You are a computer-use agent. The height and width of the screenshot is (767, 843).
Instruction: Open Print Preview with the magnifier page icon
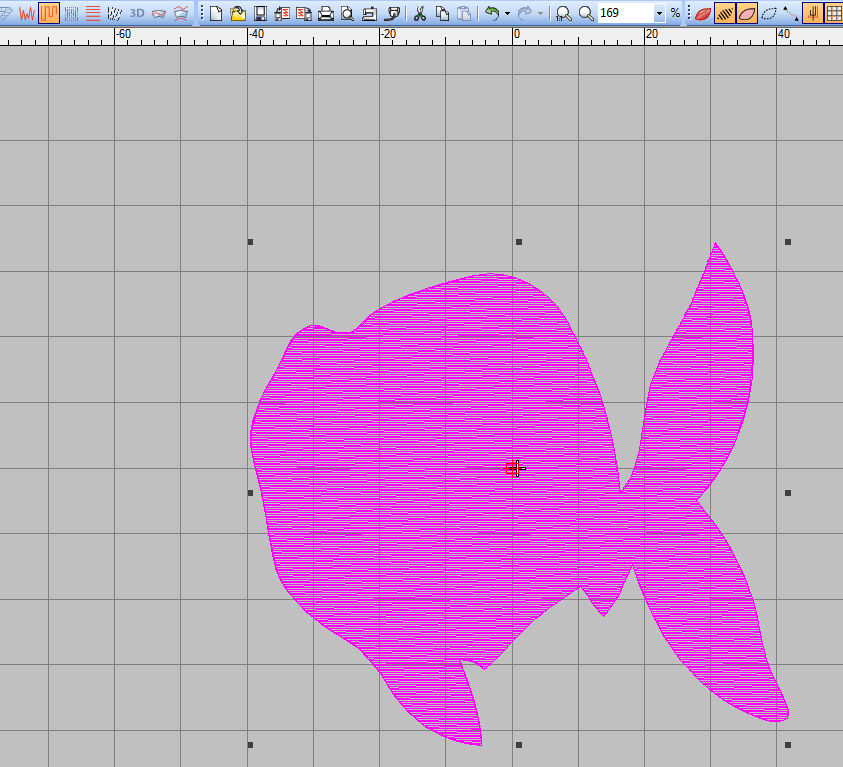[347, 14]
